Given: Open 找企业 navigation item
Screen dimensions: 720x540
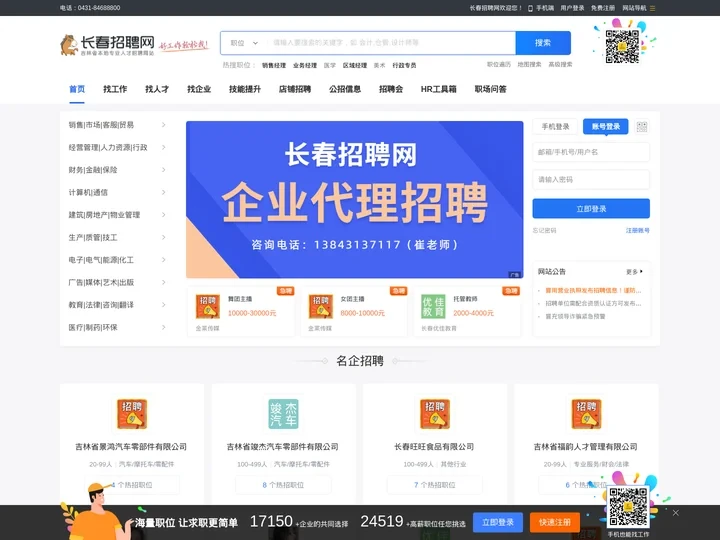Looking at the screenshot, I should (x=199, y=89).
